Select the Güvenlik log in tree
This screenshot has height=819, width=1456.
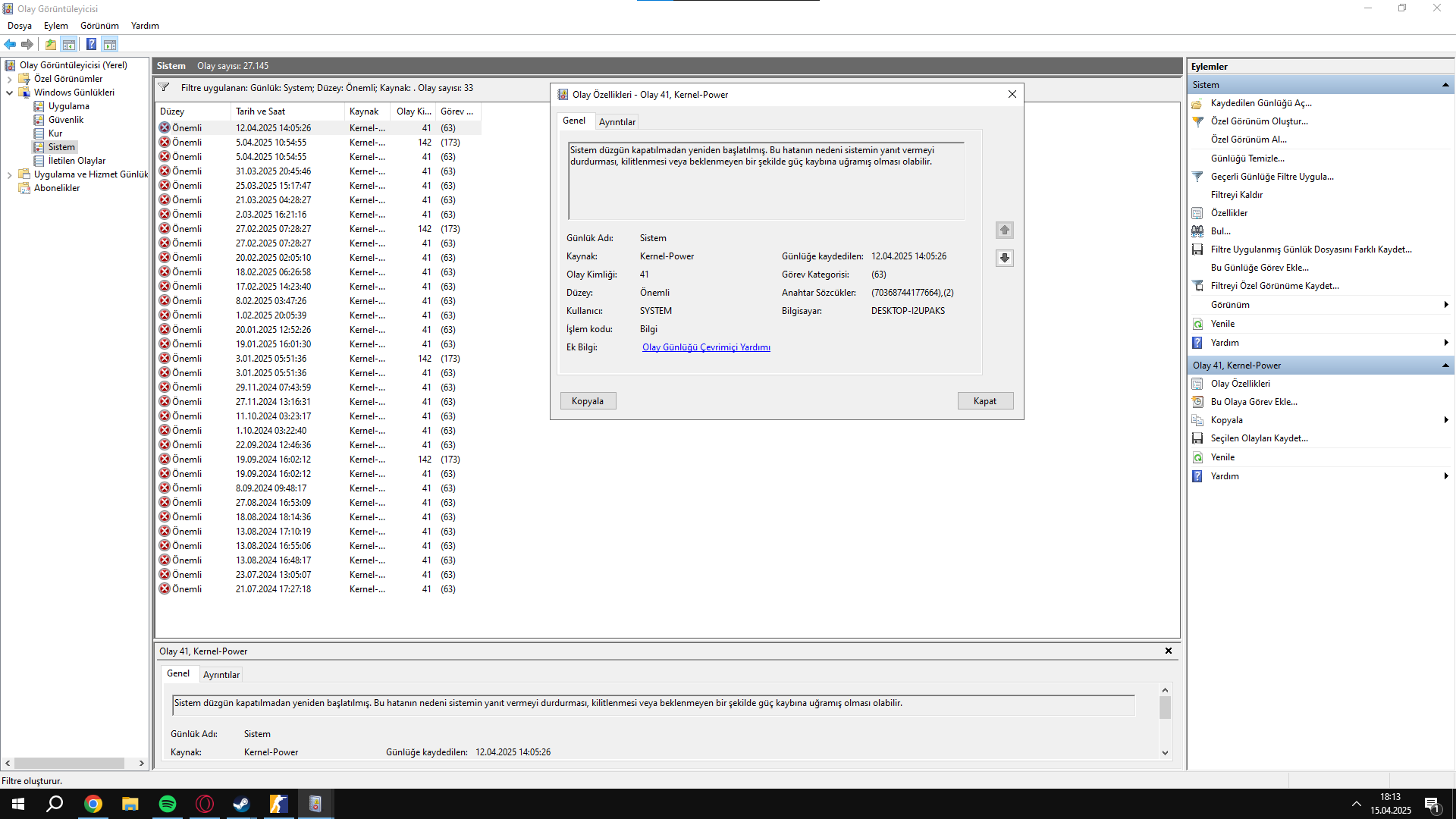coord(66,120)
